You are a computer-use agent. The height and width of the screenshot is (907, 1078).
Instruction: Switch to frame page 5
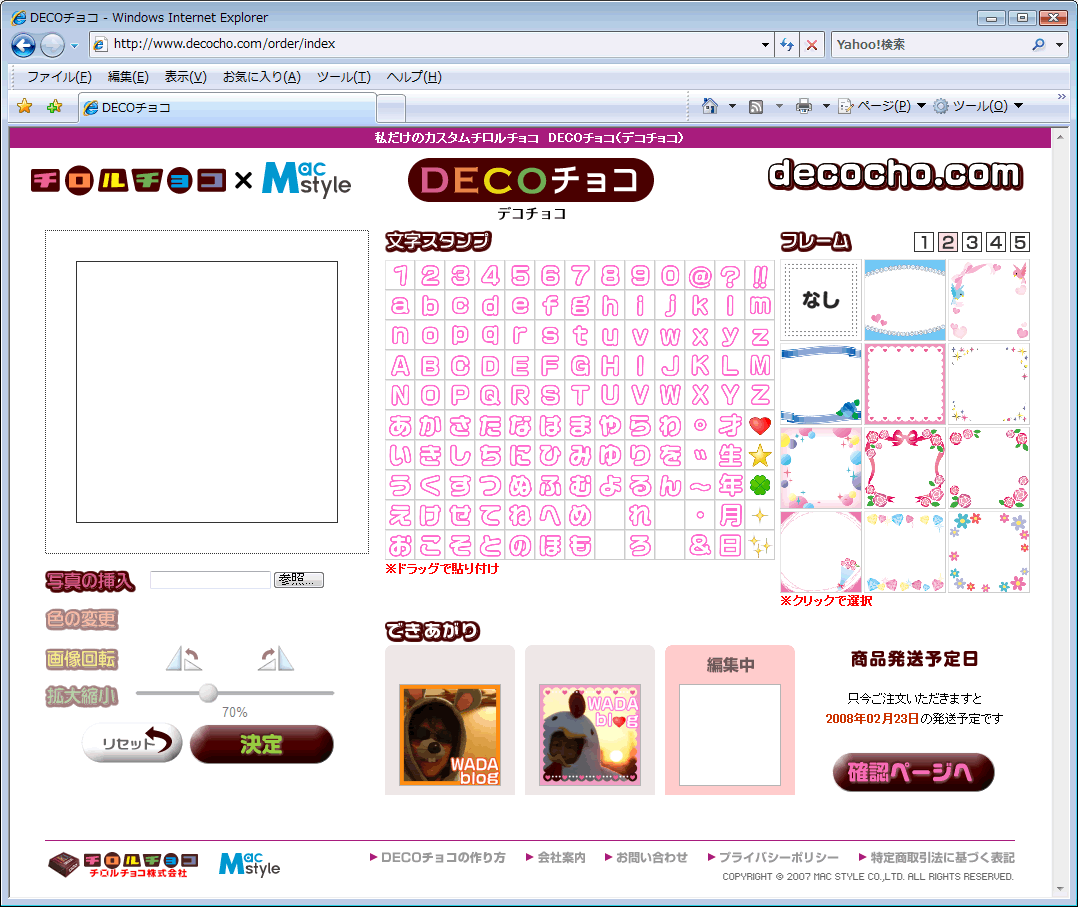point(1019,242)
